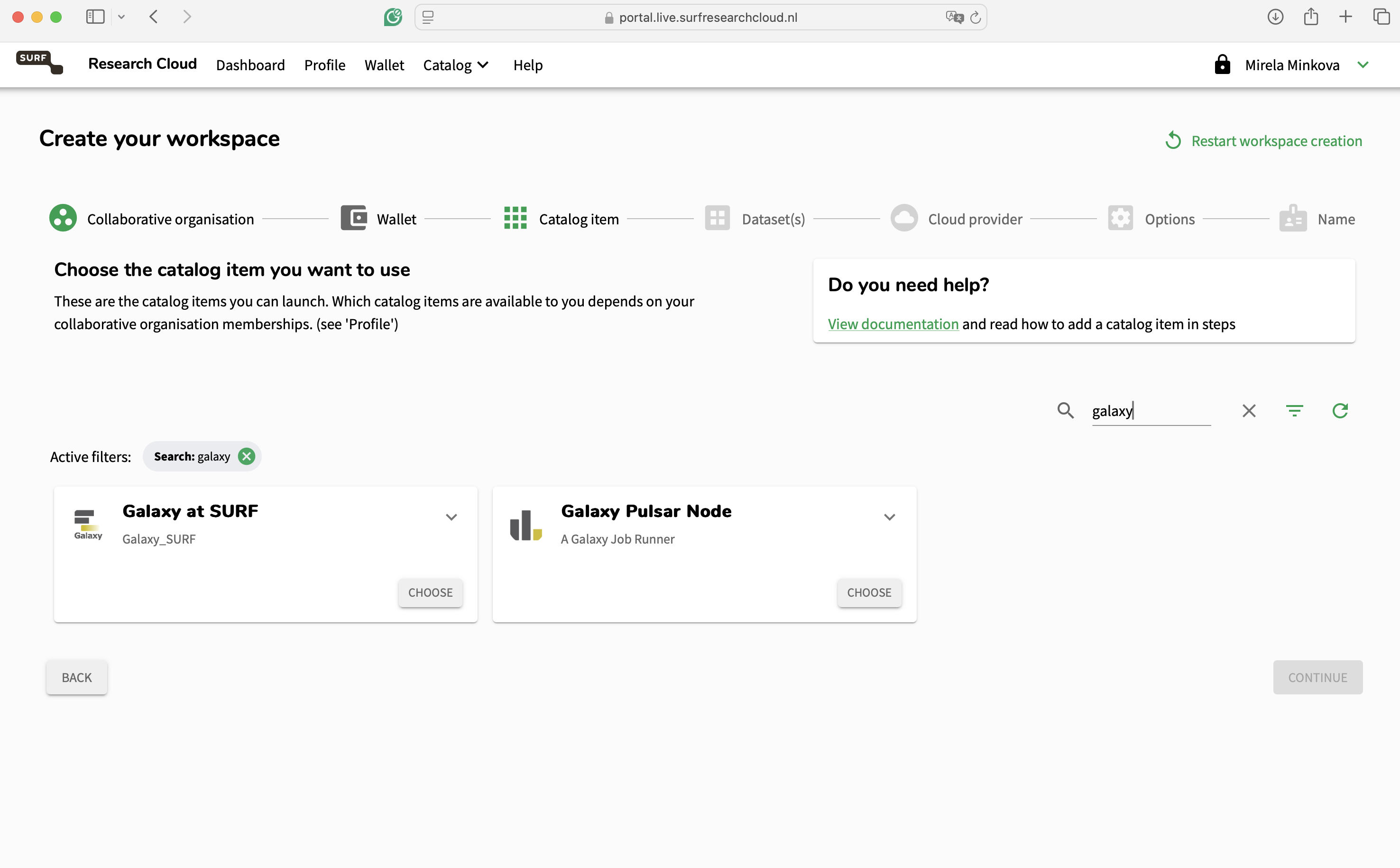The width and height of the screenshot is (1400, 868).
Task: Expand the Catalog dropdown menu
Action: 456,65
